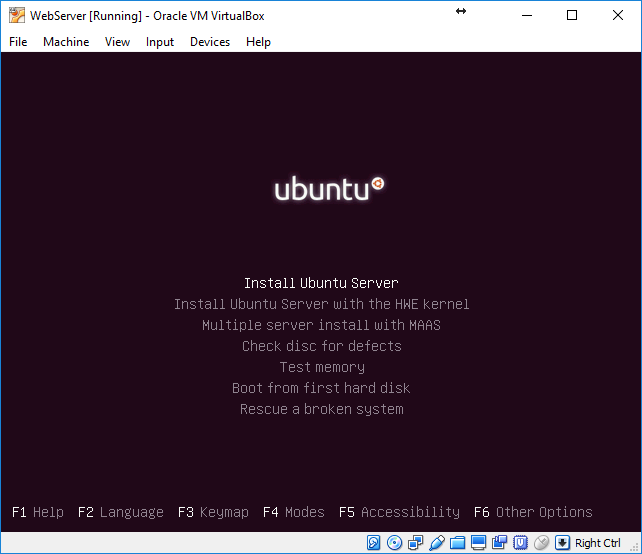Click the window resize grip corner

[x=636, y=548]
